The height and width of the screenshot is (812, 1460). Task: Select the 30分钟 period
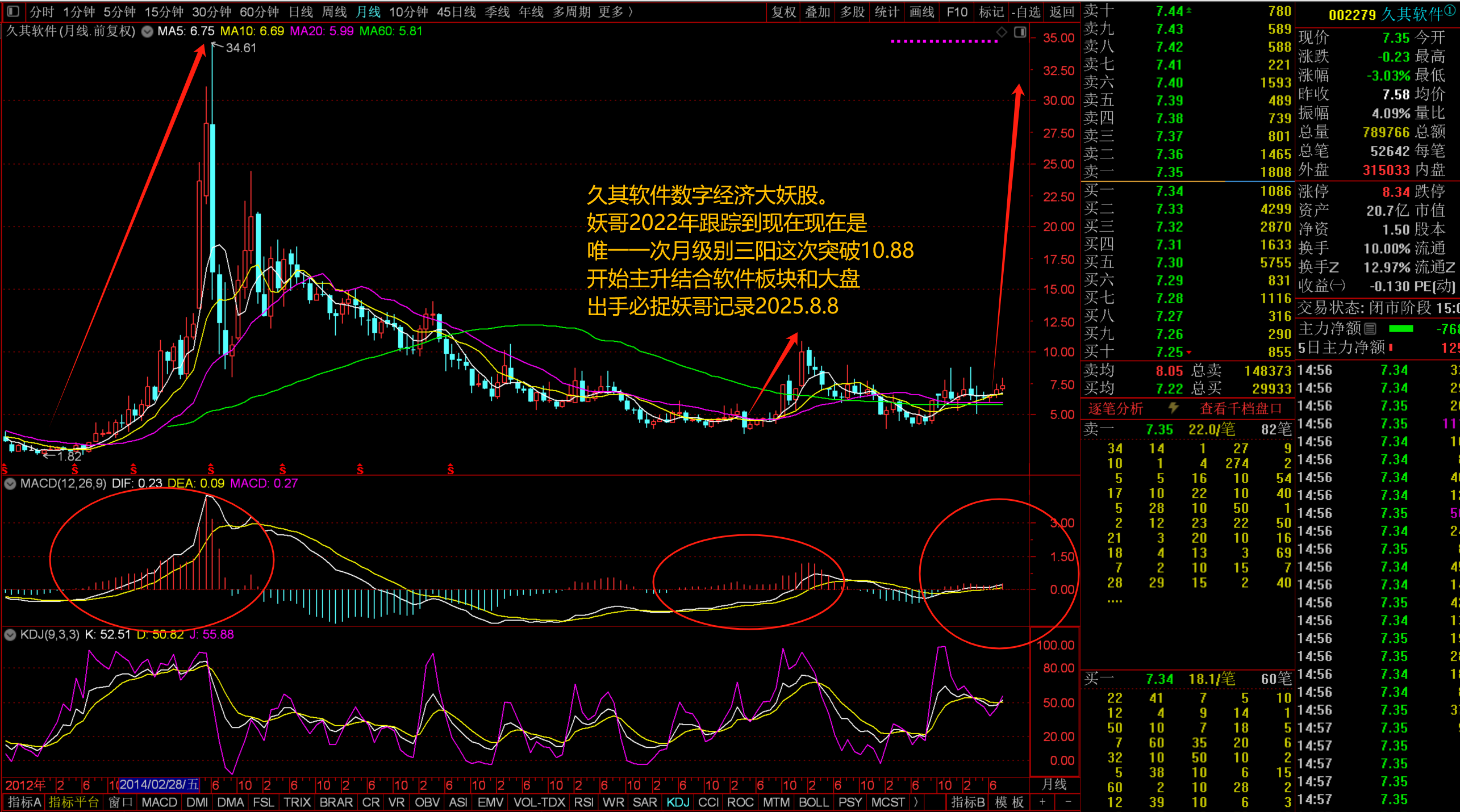coord(211,11)
